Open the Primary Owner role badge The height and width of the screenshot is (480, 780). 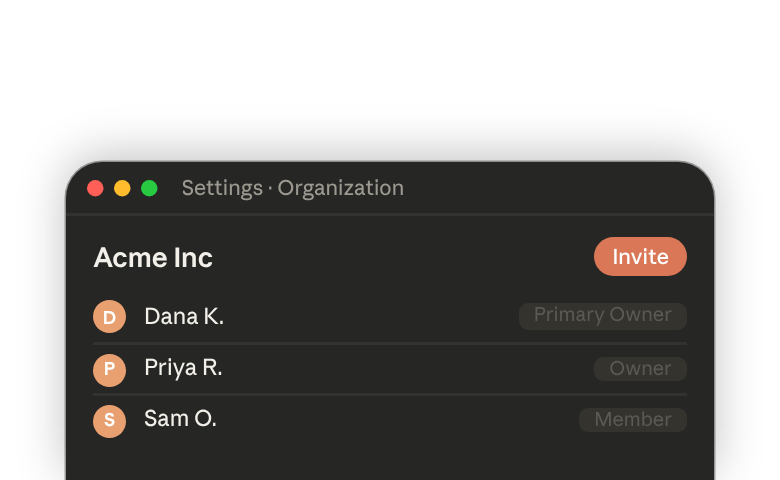point(603,316)
